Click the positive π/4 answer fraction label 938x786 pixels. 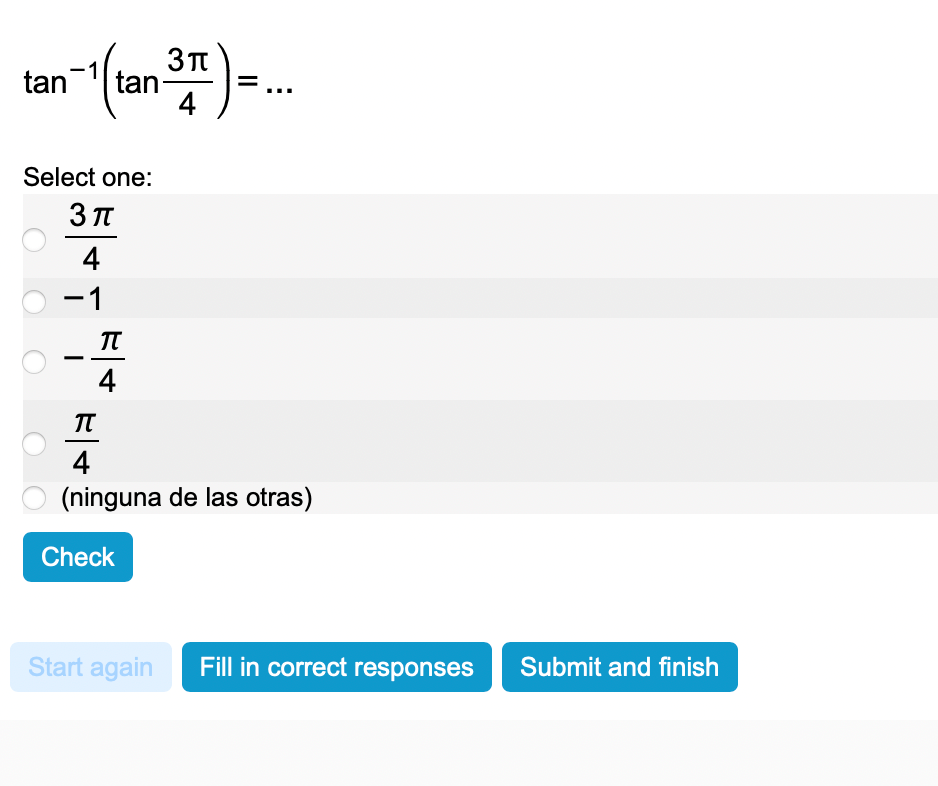pos(82,442)
